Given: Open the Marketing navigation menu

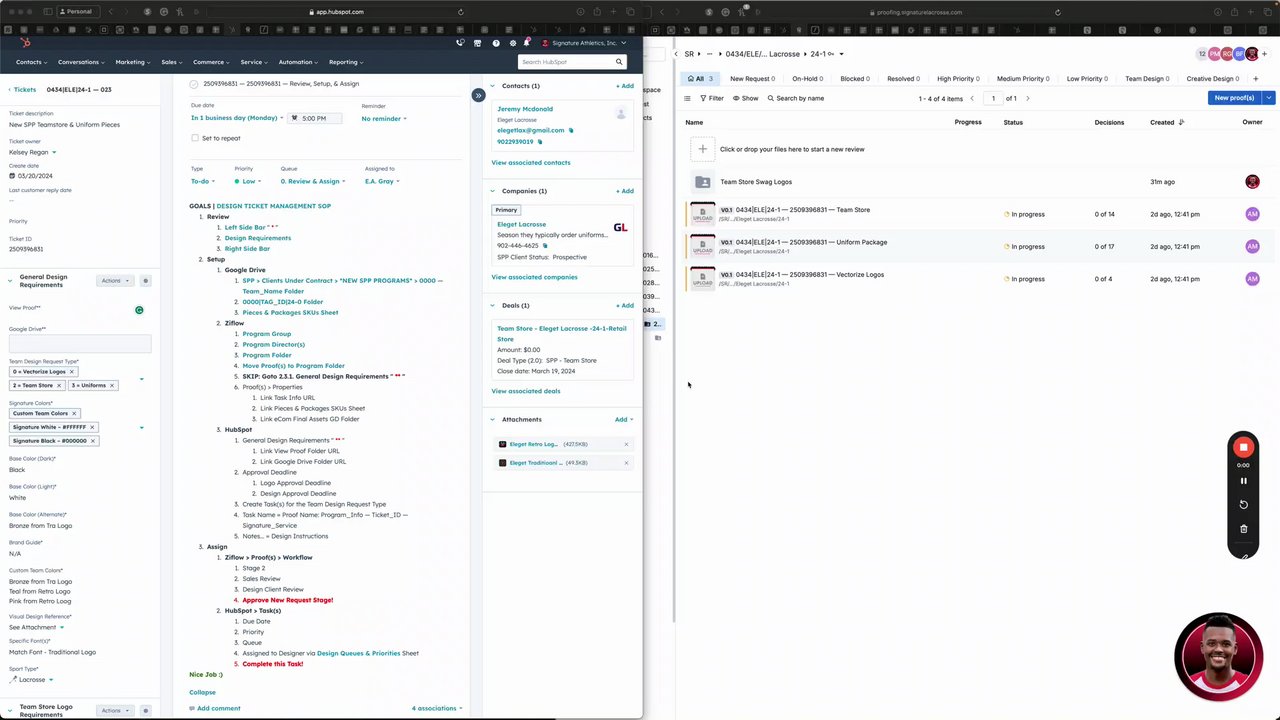Looking at the screenshot, I should point(132,62).
